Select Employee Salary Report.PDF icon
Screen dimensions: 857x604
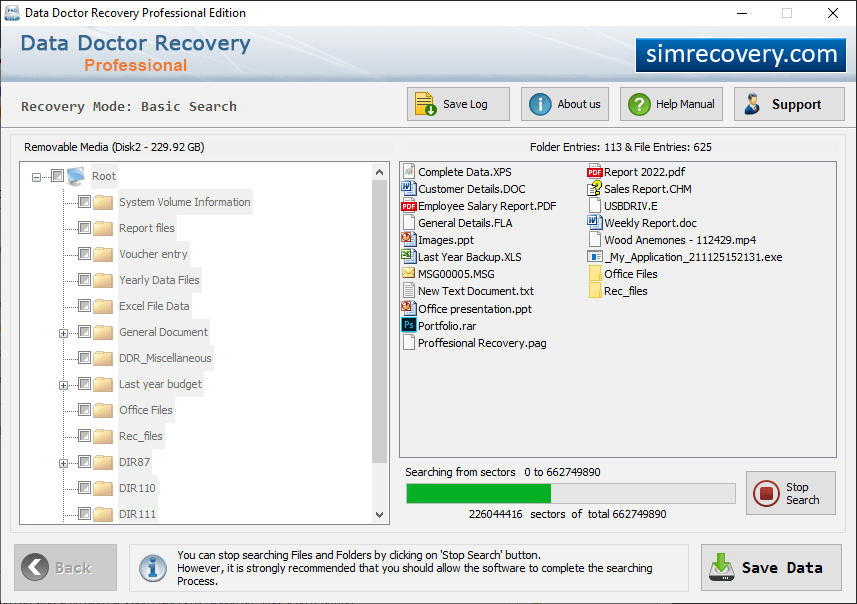[x=408, y=206]
